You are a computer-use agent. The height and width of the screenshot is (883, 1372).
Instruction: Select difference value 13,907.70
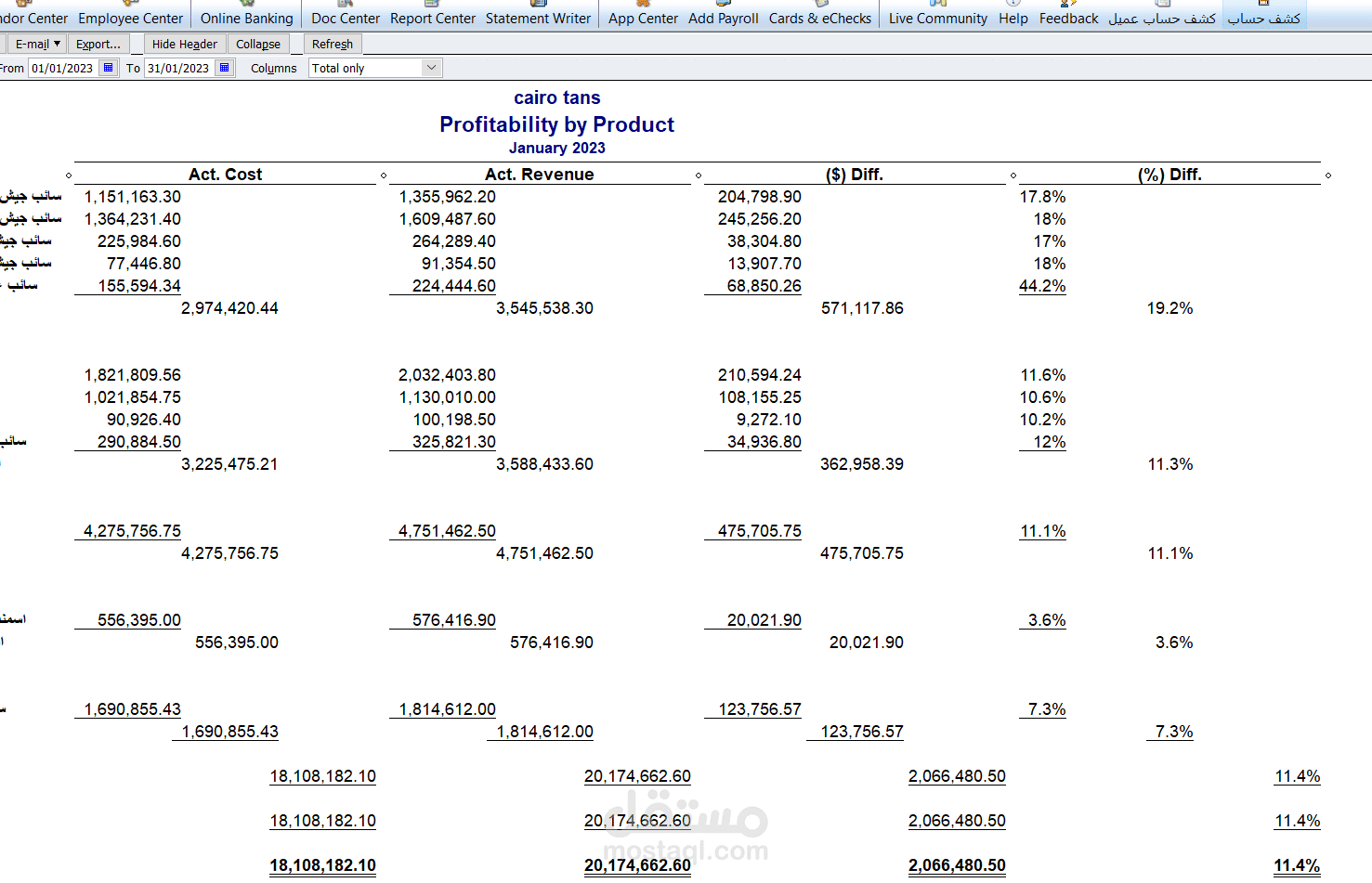(x=764, y=264)
